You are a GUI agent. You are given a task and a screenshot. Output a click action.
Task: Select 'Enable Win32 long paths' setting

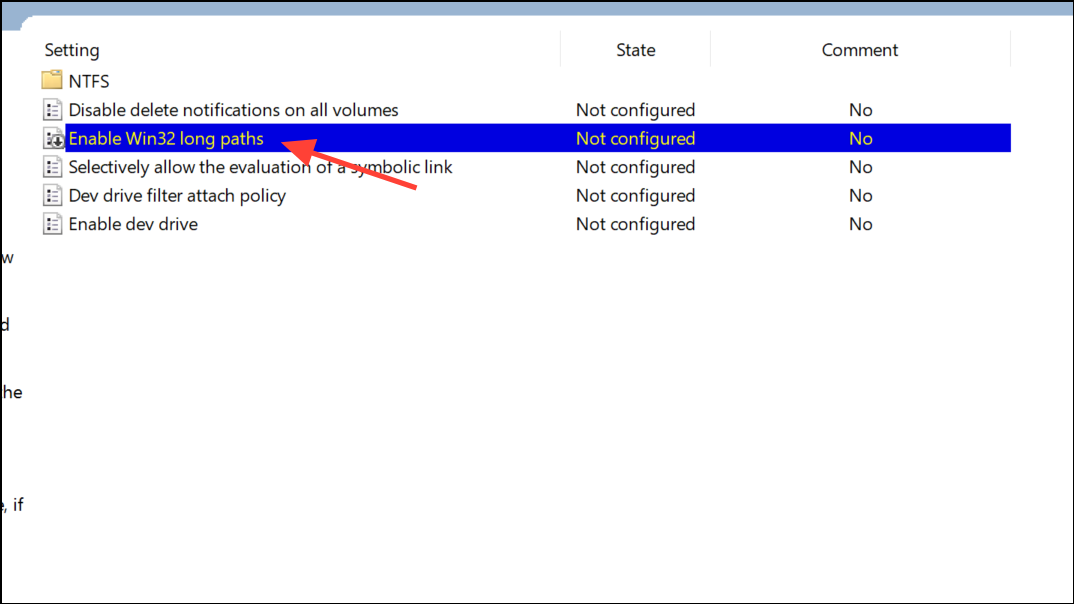pos(166,139)
